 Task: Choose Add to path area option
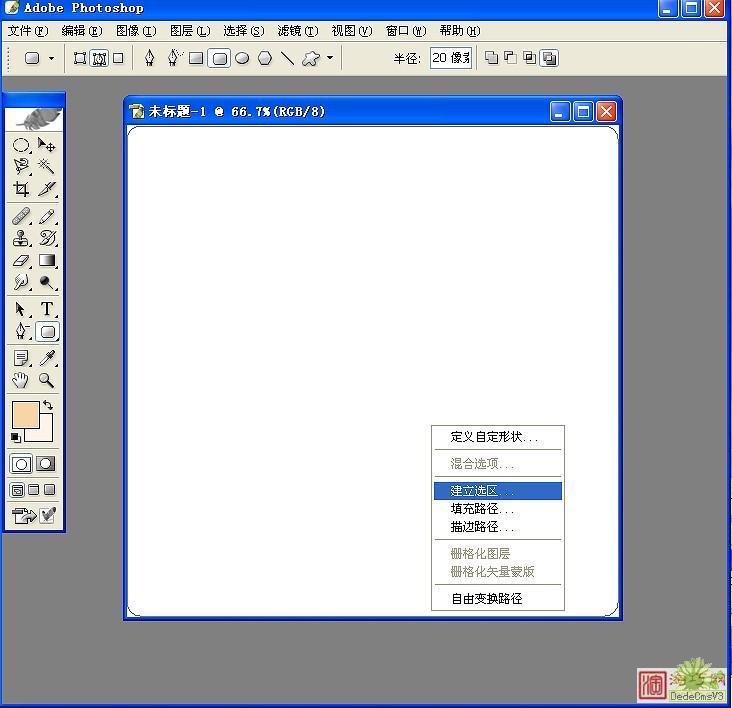pyautogui.click(x=491, y=58)
